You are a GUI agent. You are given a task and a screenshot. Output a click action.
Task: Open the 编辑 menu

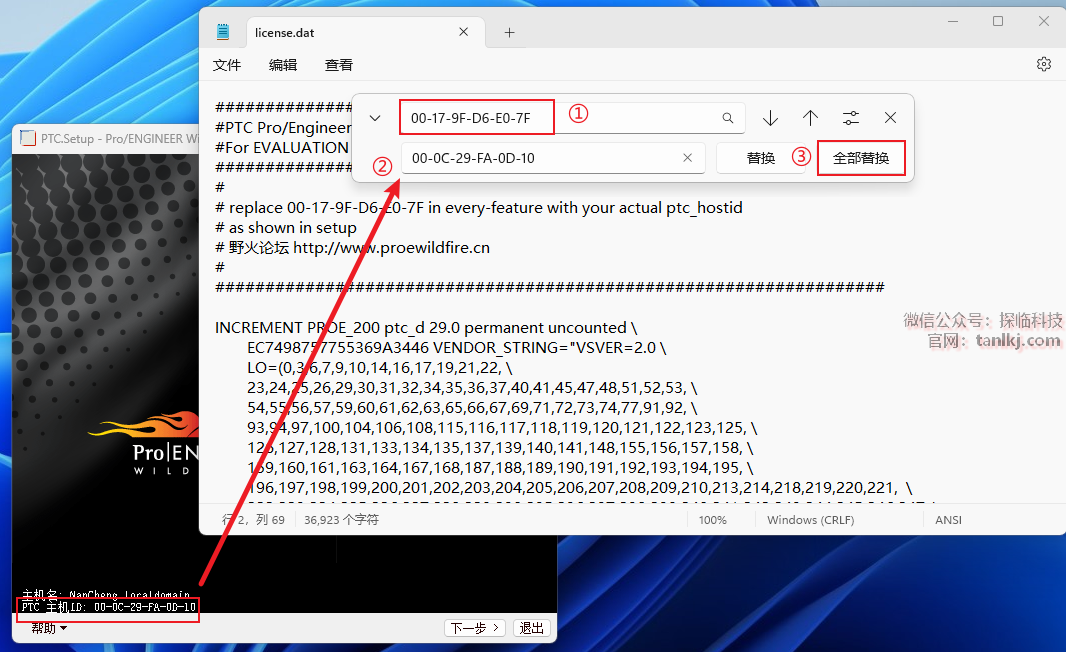pos(283,65)
